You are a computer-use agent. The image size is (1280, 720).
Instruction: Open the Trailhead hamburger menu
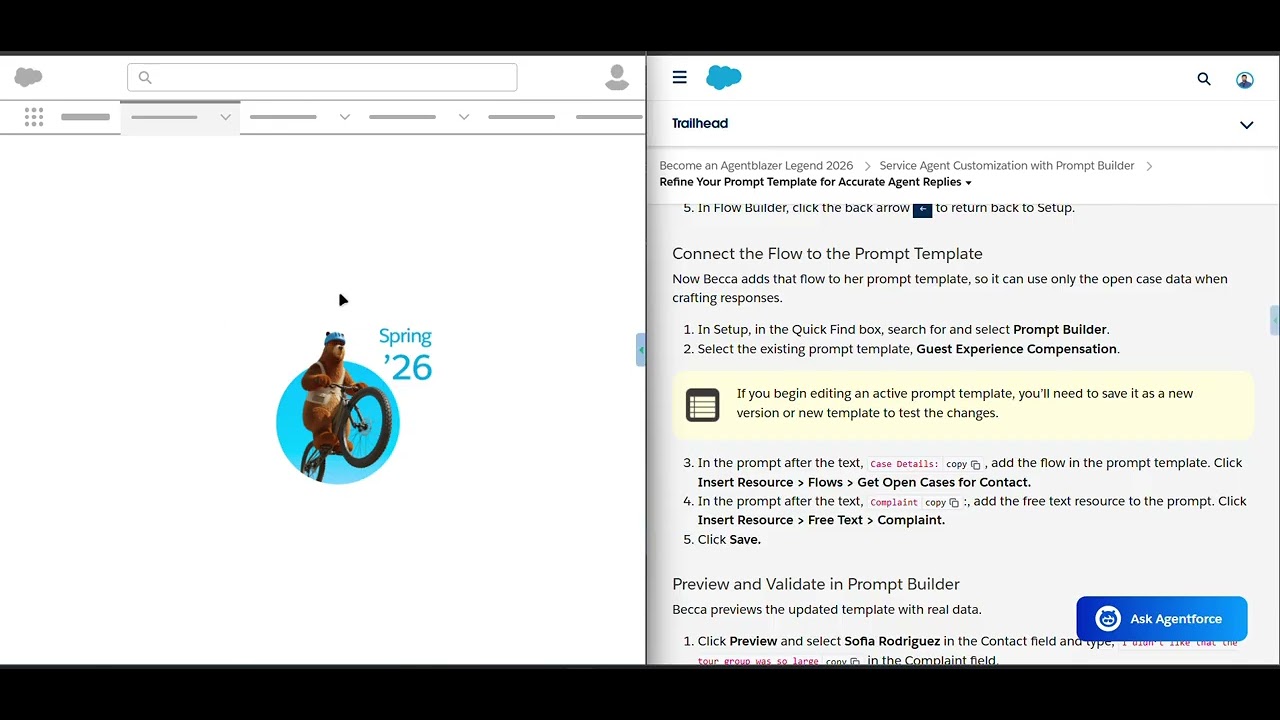click(x=680, y=77)
